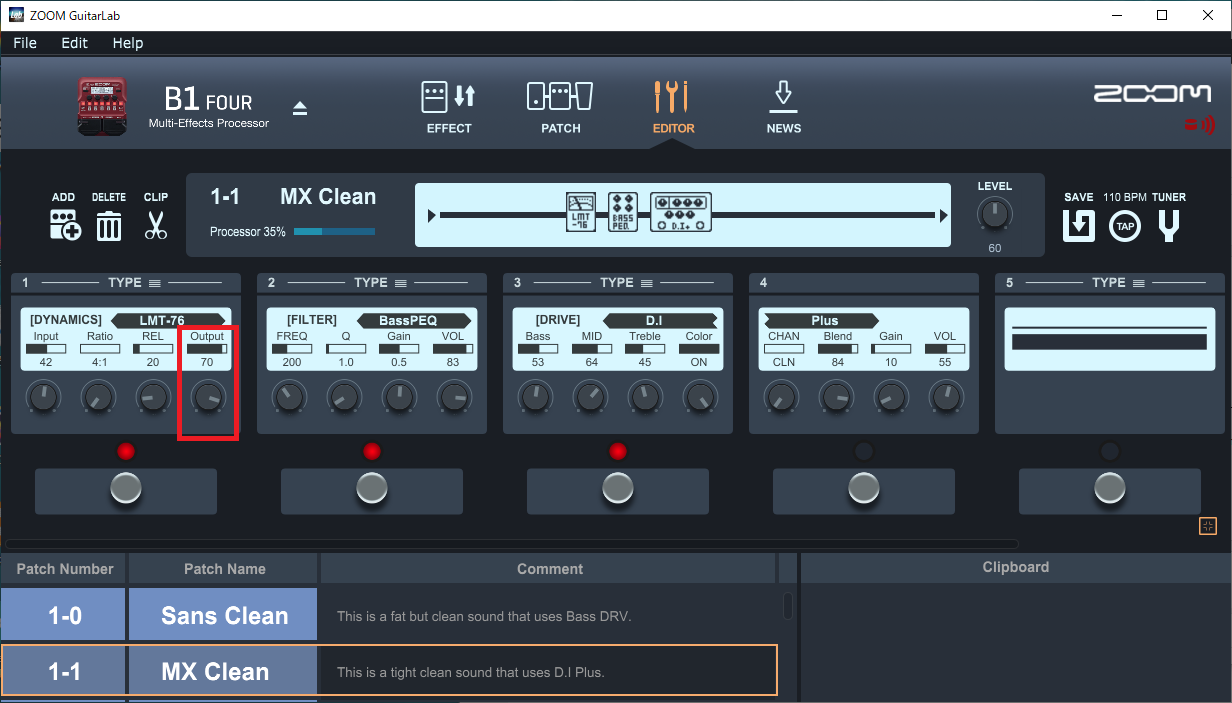This screenshot has width=1232, height=703.
Task: Toggle footswitch under BassPEQ effect slot 2
Action: [371, 489]
